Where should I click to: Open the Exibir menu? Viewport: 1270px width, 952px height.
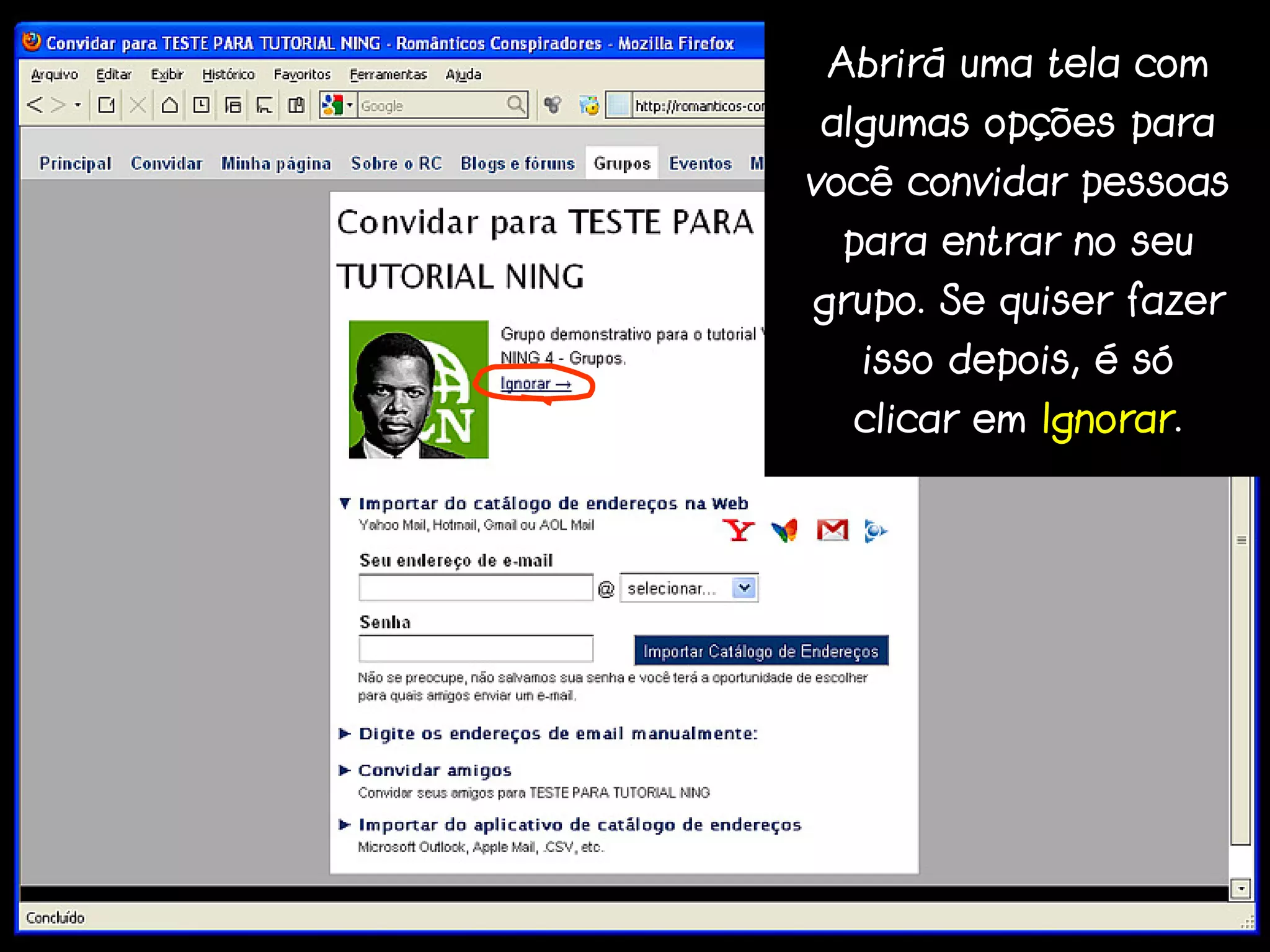(x=167, y=74)
